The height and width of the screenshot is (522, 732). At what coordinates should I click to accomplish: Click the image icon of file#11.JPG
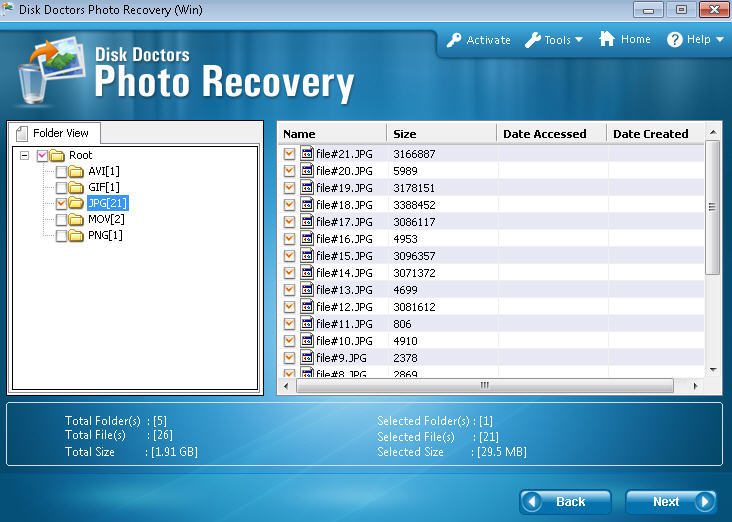click(x=307, y=323)
